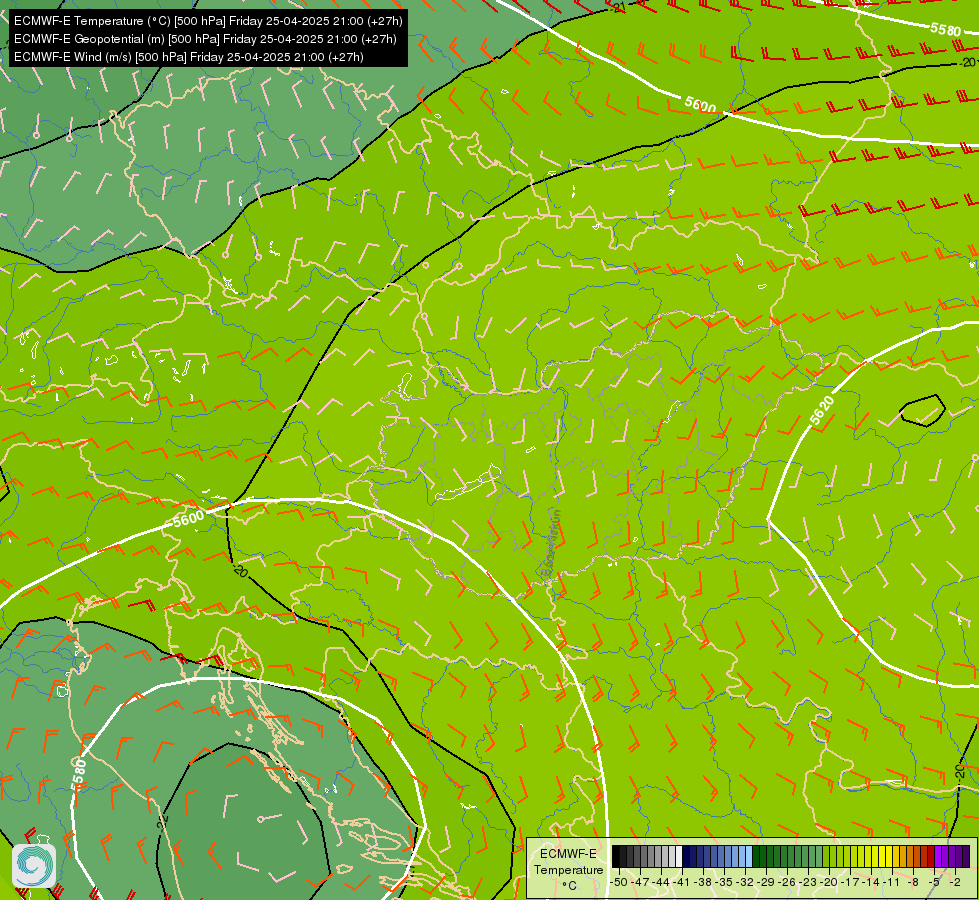Click the -23 value on temperature legend
Viewport: 979px width, 900px height.
coord(808,882)
